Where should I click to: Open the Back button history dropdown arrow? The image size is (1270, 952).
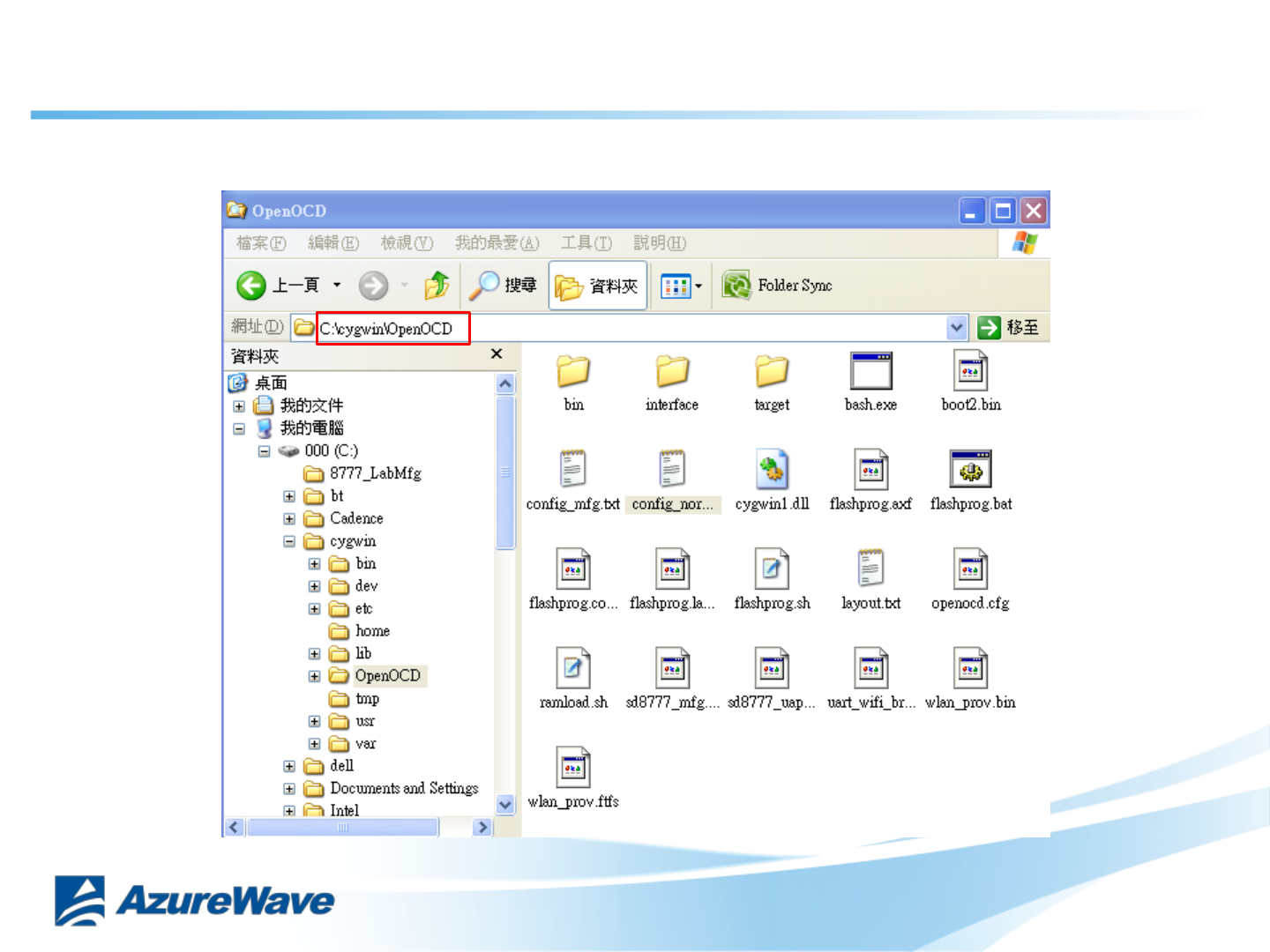click(337, 285)
